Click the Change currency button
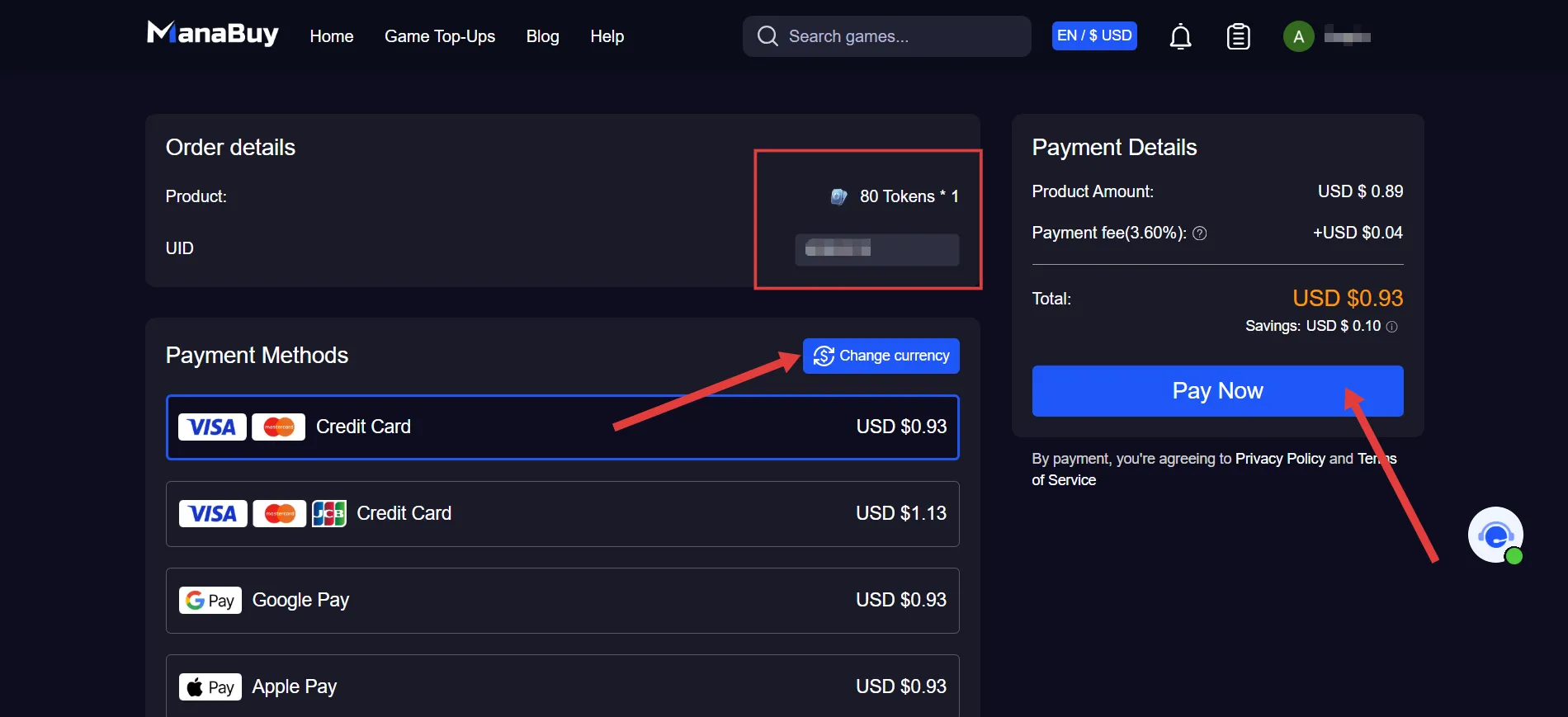1568x717 pixels. tap(881, 356)
